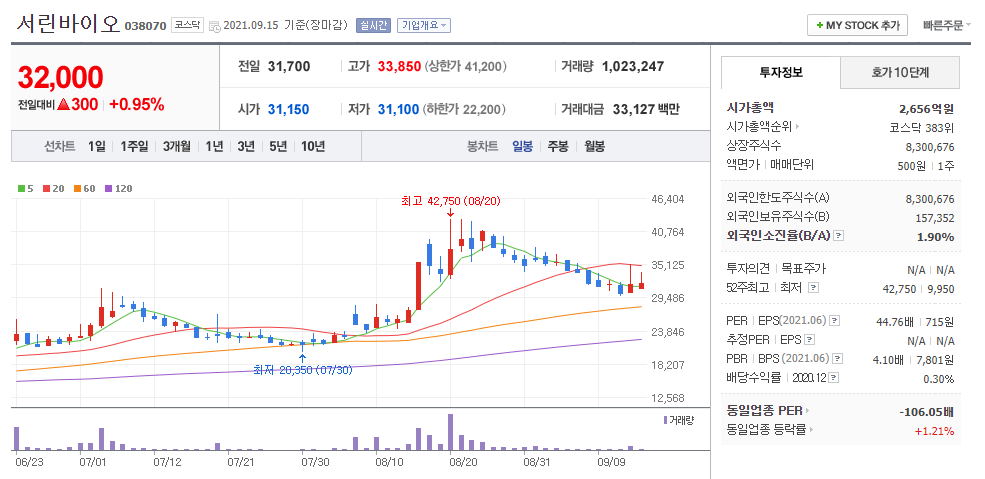
Task: Open the 시가총액순위 link
Action: [759, 127]
